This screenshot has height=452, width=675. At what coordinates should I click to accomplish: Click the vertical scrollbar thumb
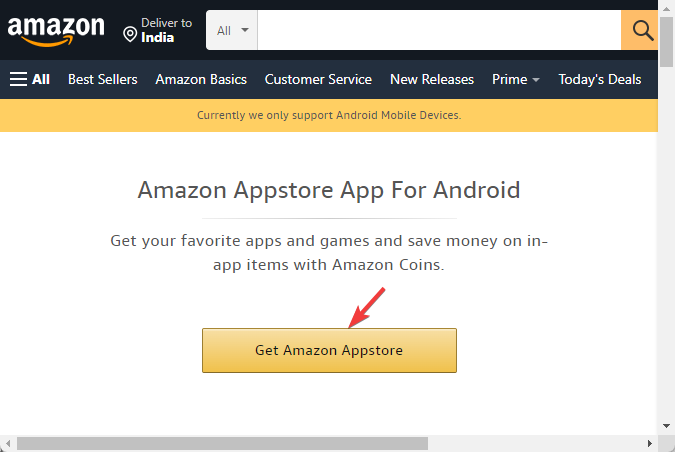coord(666,42)
